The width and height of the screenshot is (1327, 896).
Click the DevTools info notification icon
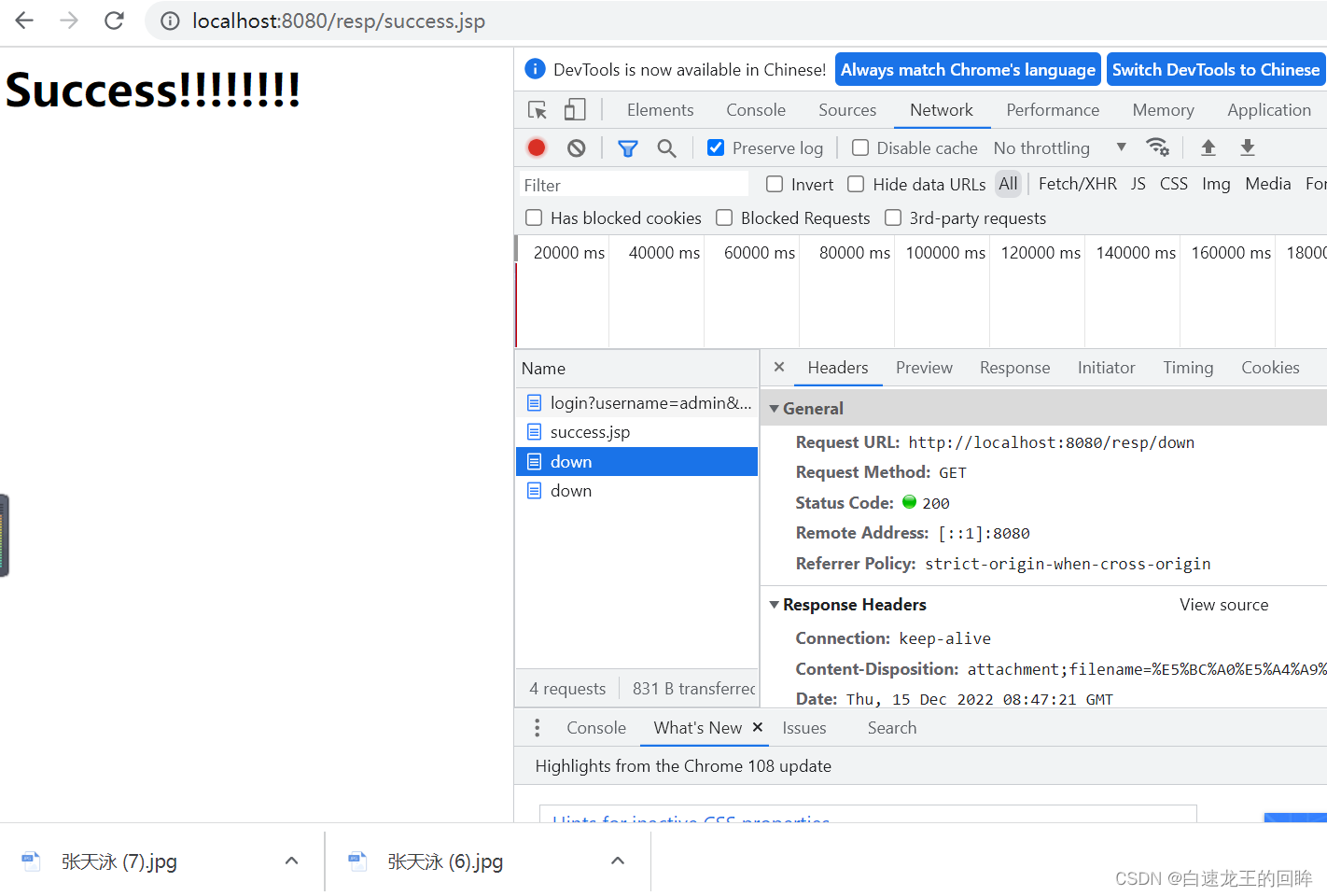(535, 69)
